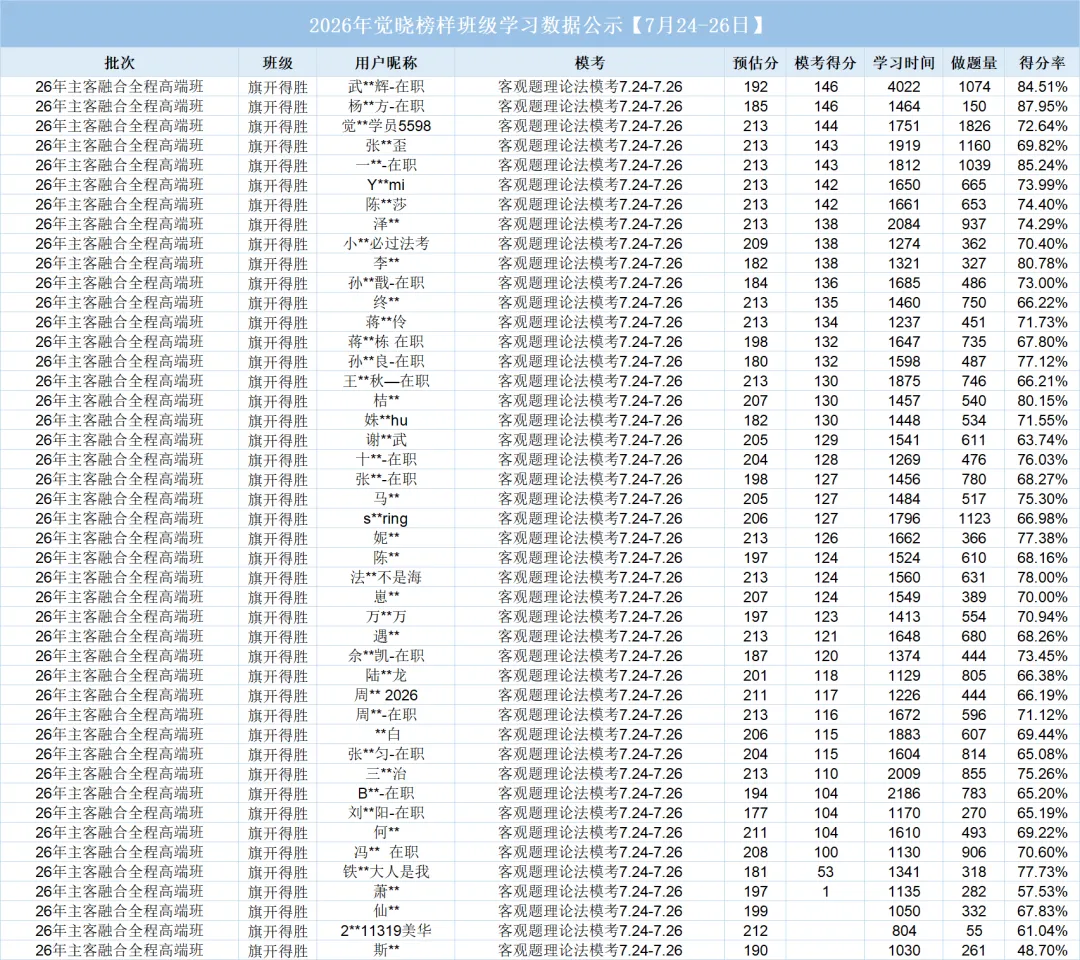The image size is (1080, 960).
Task: Select question count 1074
Action: (x=974, y=87)
